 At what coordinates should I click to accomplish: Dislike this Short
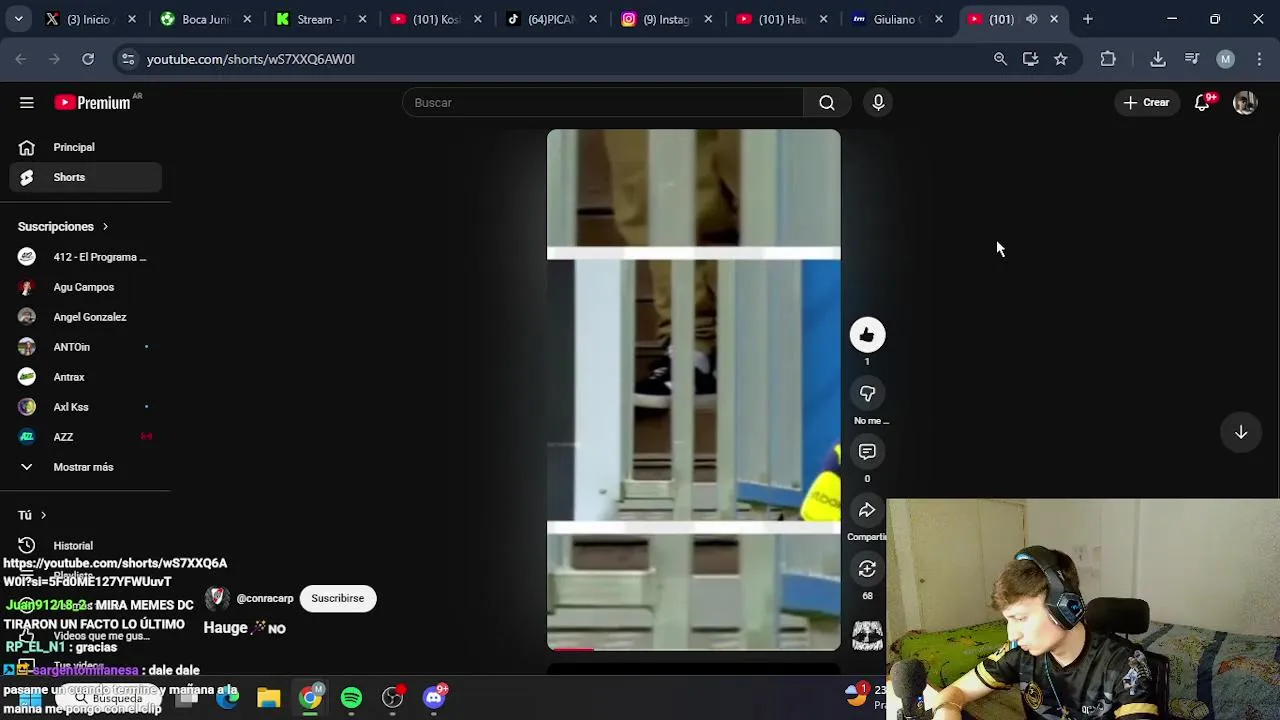[867, 394]
